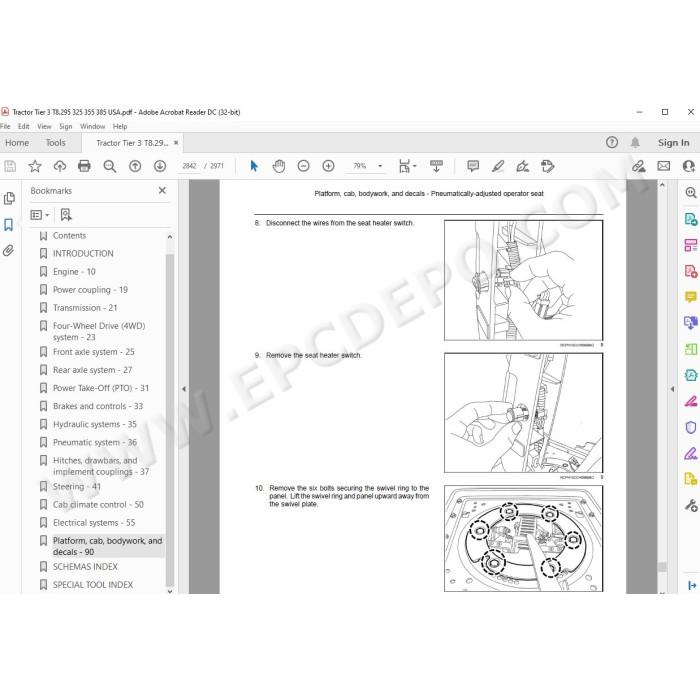This screenshot has width=700, height=700.
Task: Jump to Steering - 41 bookmark
Action: (77, 487)
